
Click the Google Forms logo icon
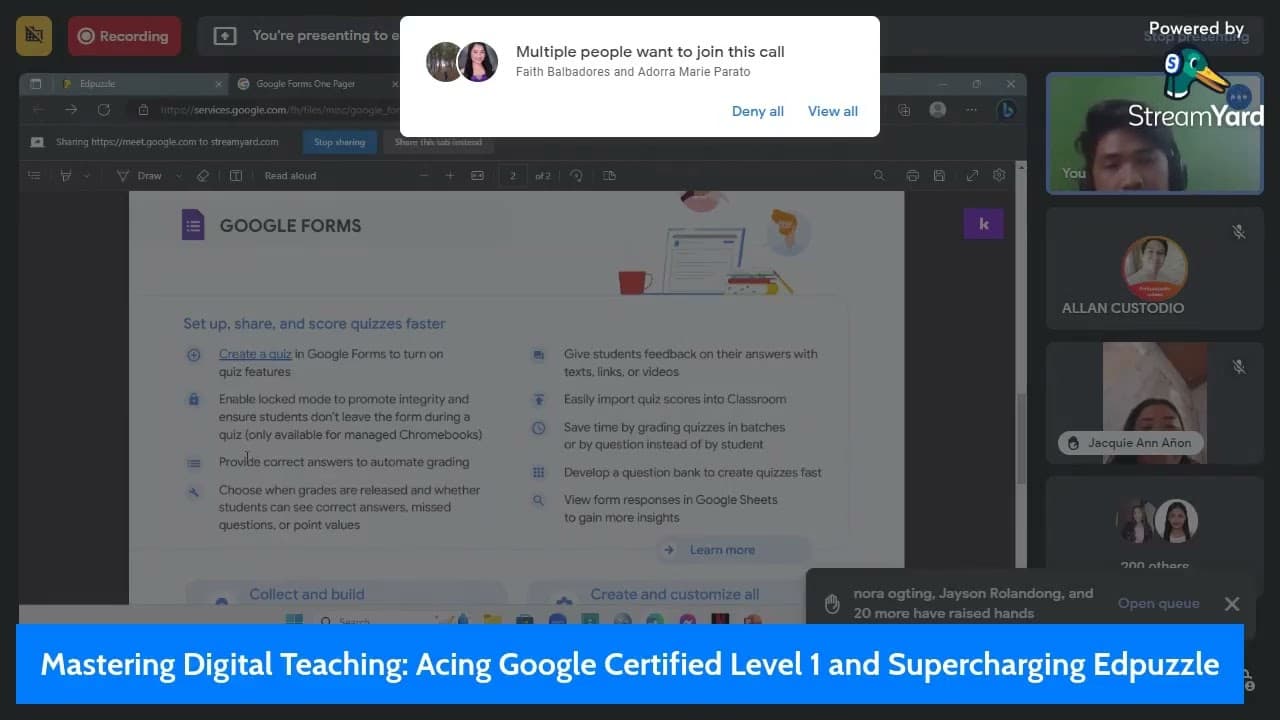[x=193, y=225]
